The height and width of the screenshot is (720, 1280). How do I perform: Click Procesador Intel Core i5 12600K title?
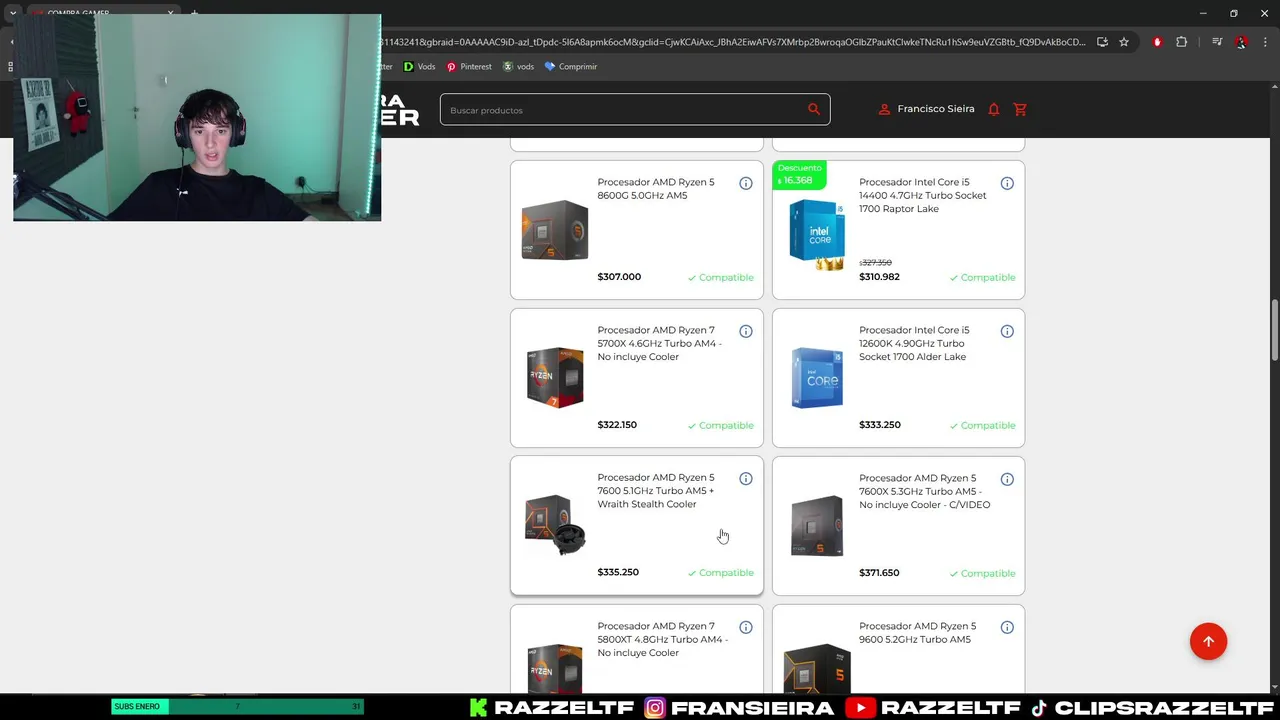(914, 343)
